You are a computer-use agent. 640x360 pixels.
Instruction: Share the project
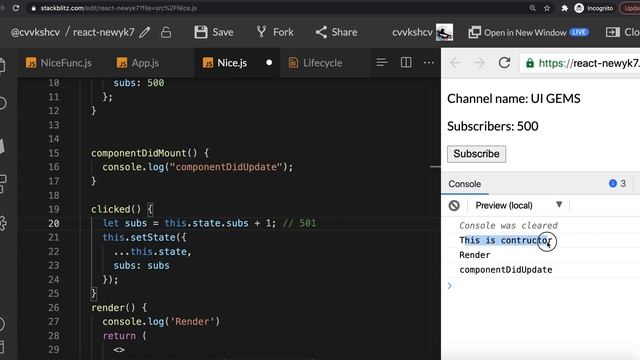(x=336, y=32)
